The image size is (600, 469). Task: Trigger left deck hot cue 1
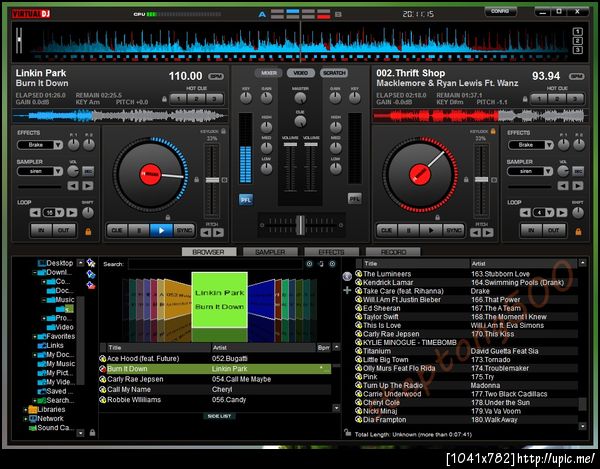pos(178,99)
